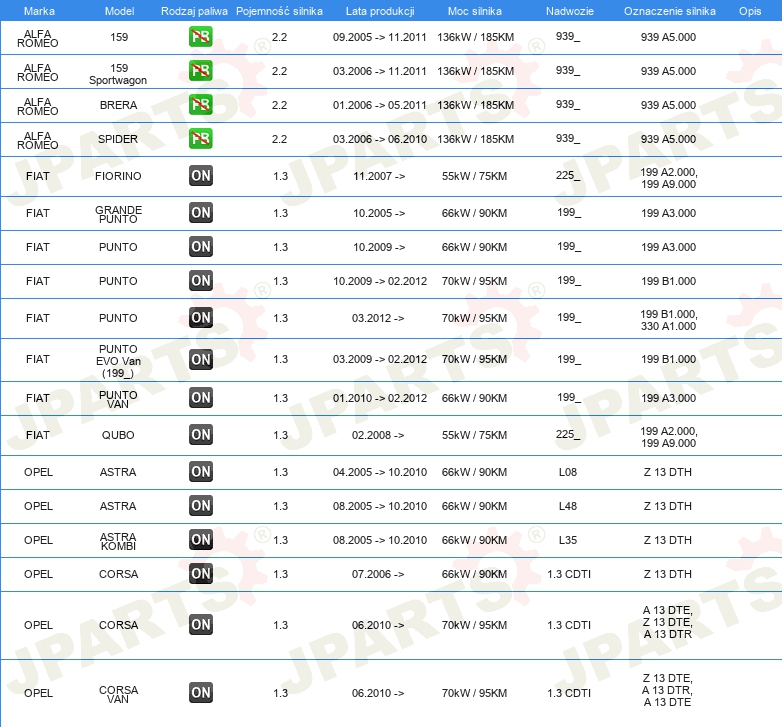Select the 159 Sportwagon model cell

click(x=118, y=74)
